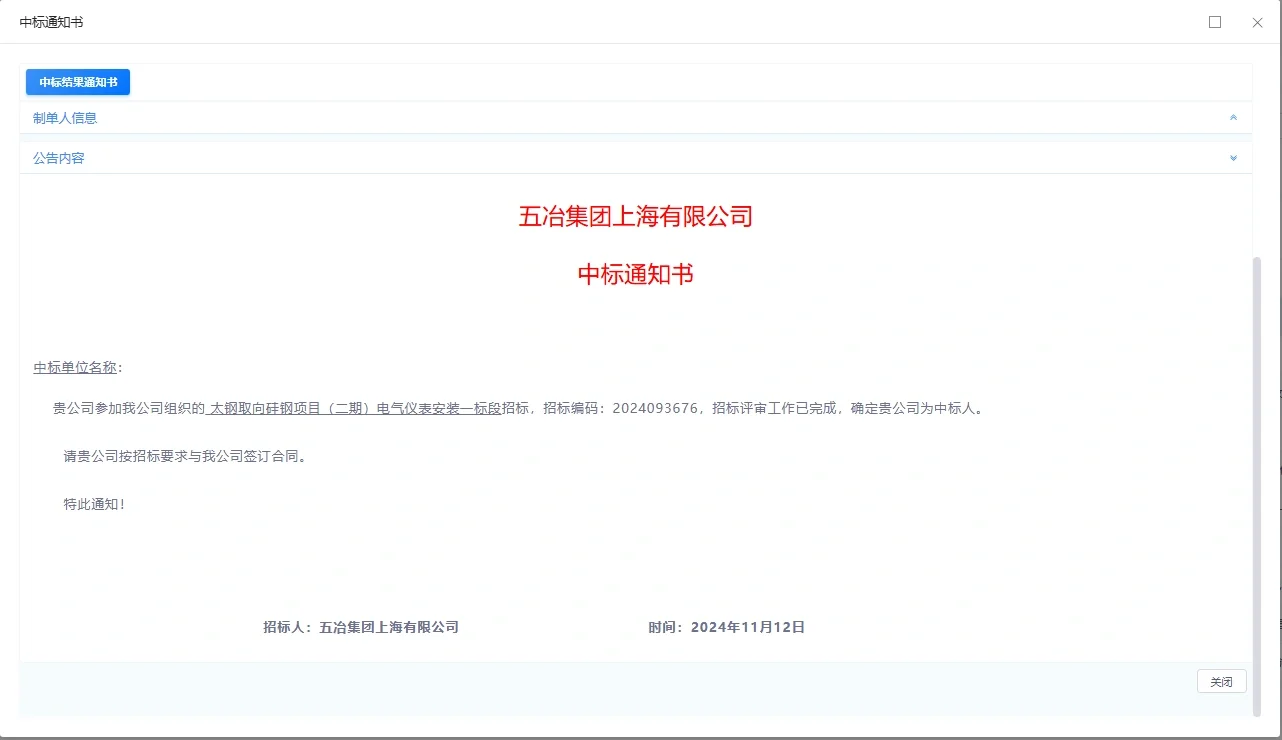Select the 公告内容 section header
The image size is (1282, 740).
pos(57,157)
